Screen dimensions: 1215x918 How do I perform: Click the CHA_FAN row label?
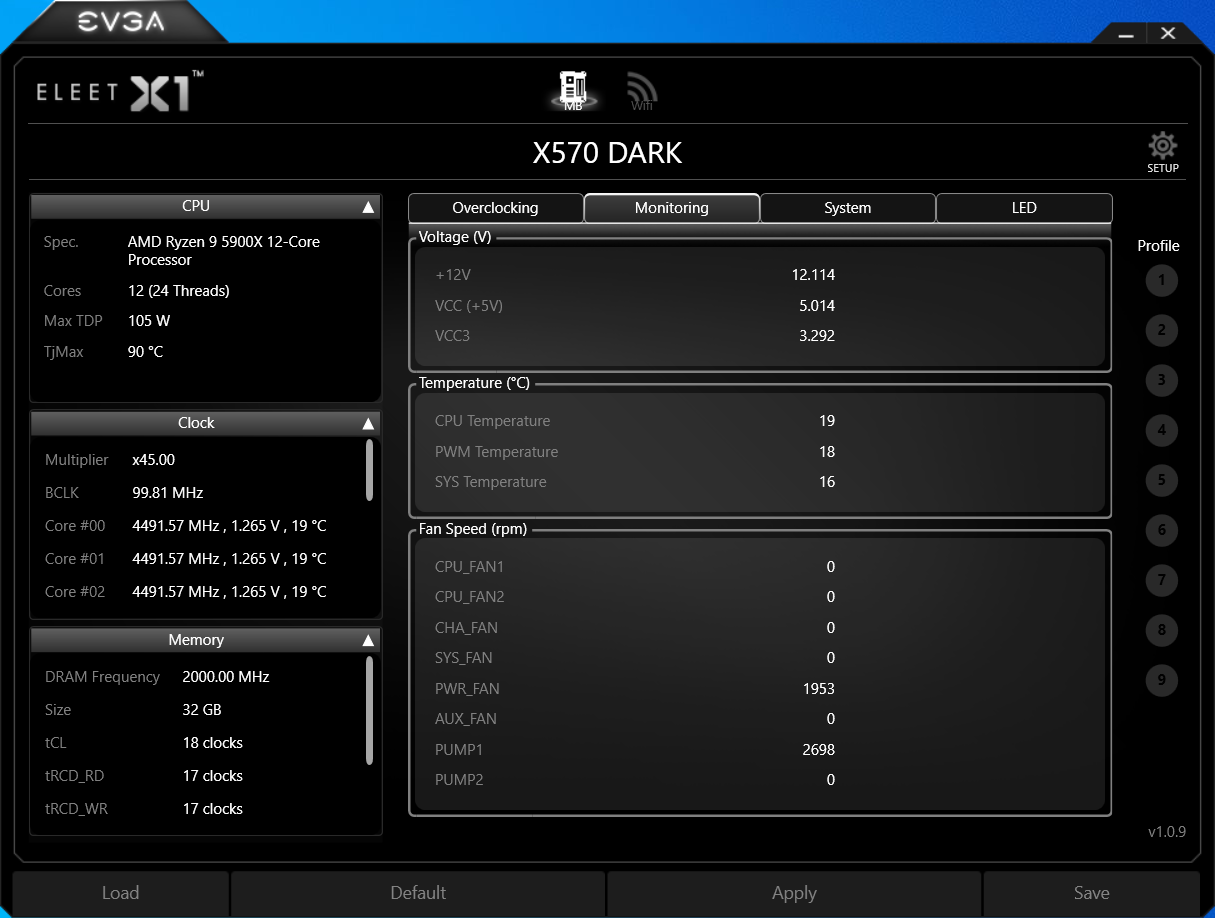[x=466, y=628]
